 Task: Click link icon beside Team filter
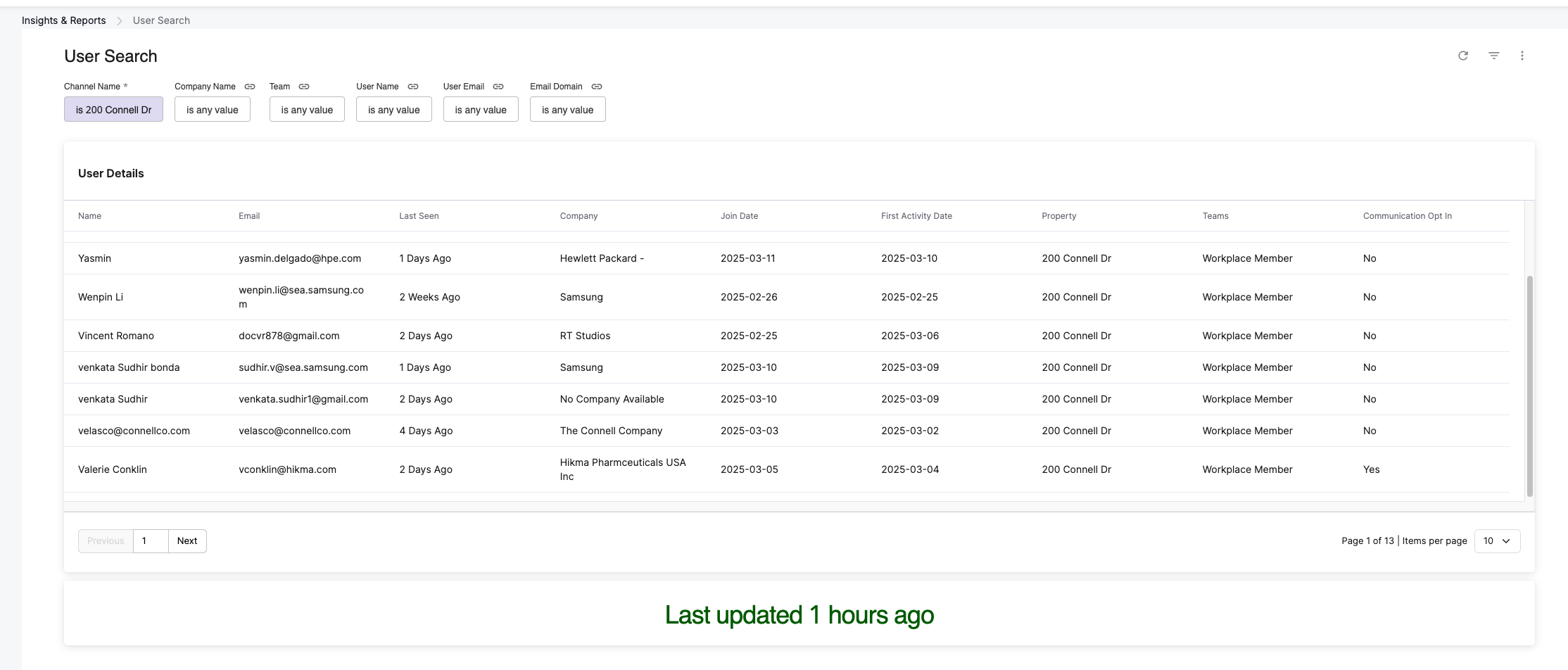[304, 87]
